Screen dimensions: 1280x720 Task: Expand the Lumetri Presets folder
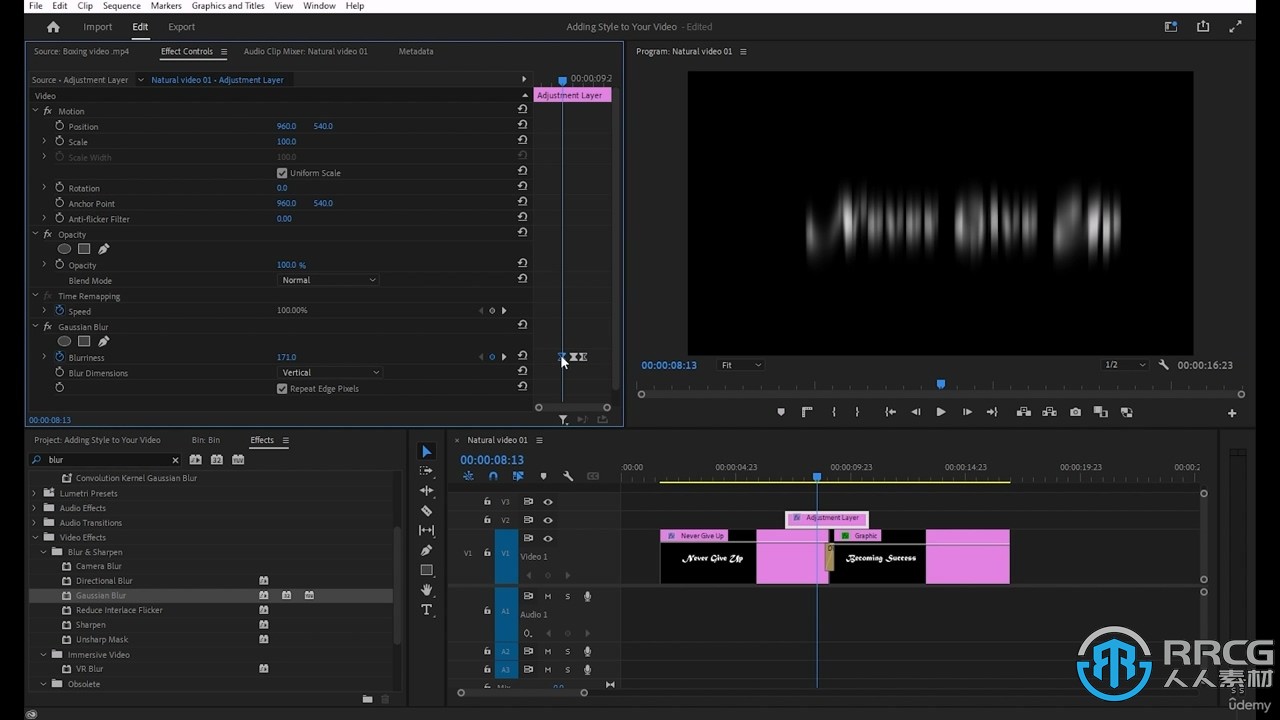pos(35,493)
